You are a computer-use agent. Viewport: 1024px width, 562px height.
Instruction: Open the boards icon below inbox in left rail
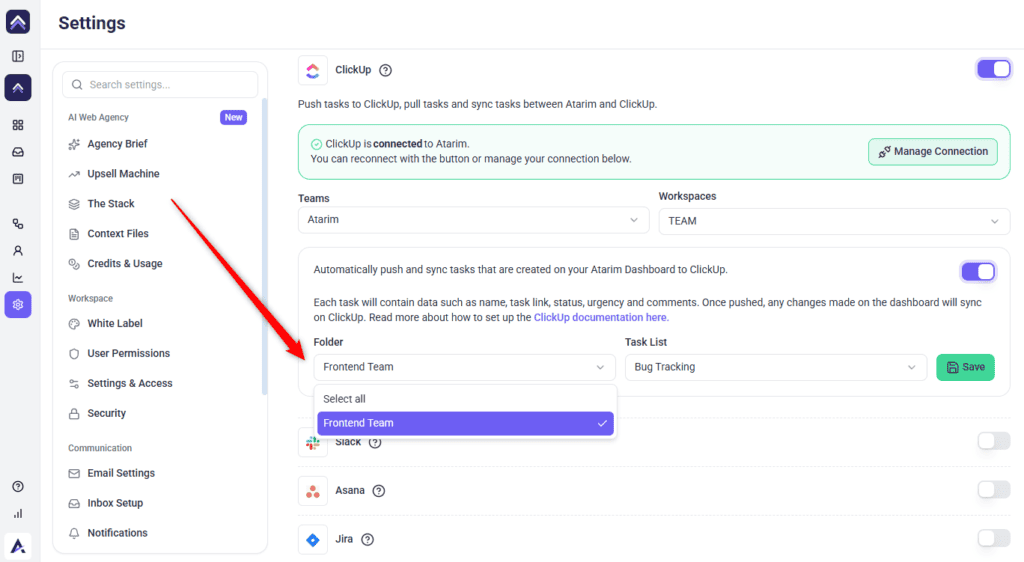click(18, 179)
